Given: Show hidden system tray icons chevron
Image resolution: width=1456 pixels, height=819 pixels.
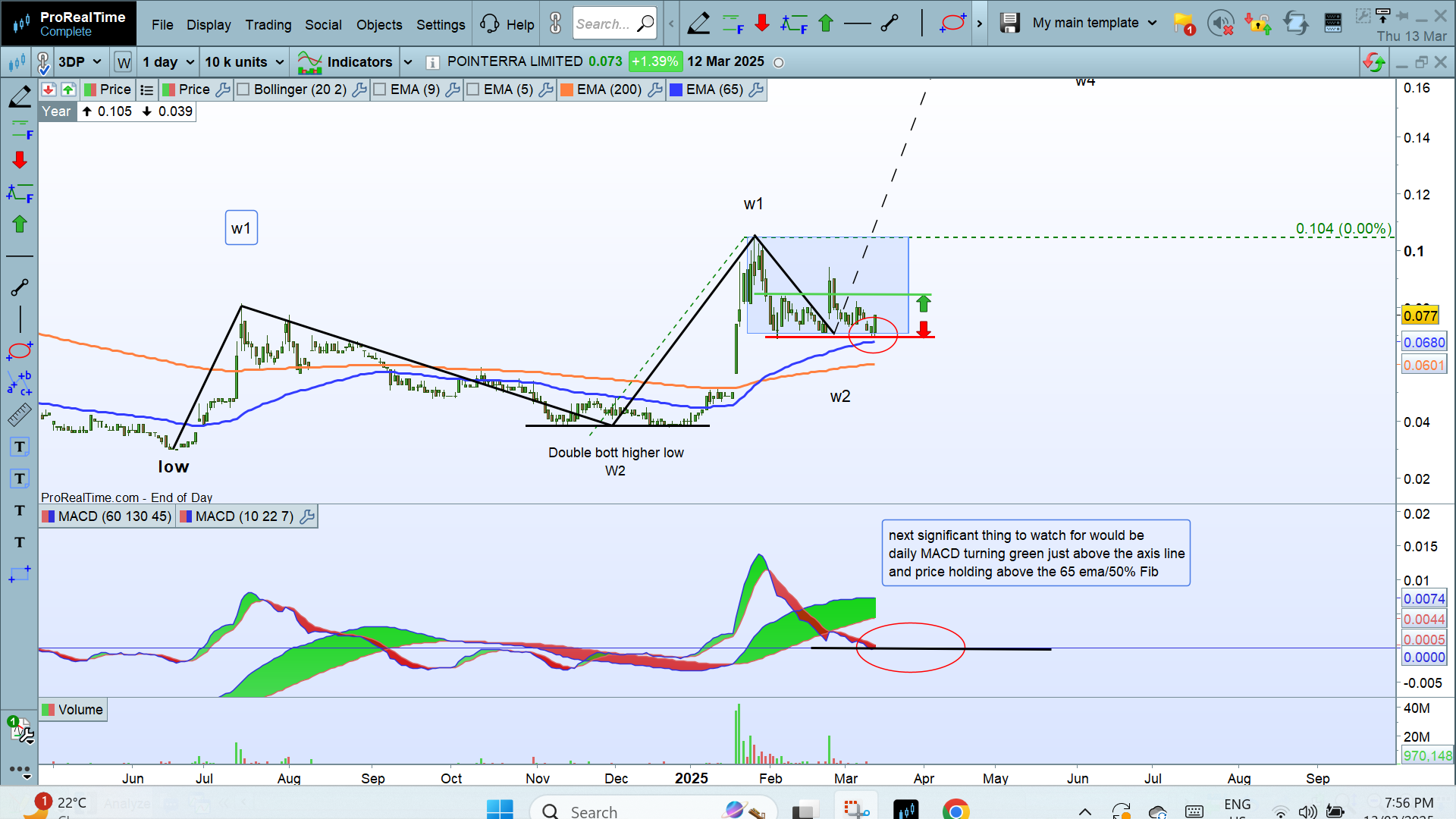Looking at the screenshot, I should [1085, 811].
